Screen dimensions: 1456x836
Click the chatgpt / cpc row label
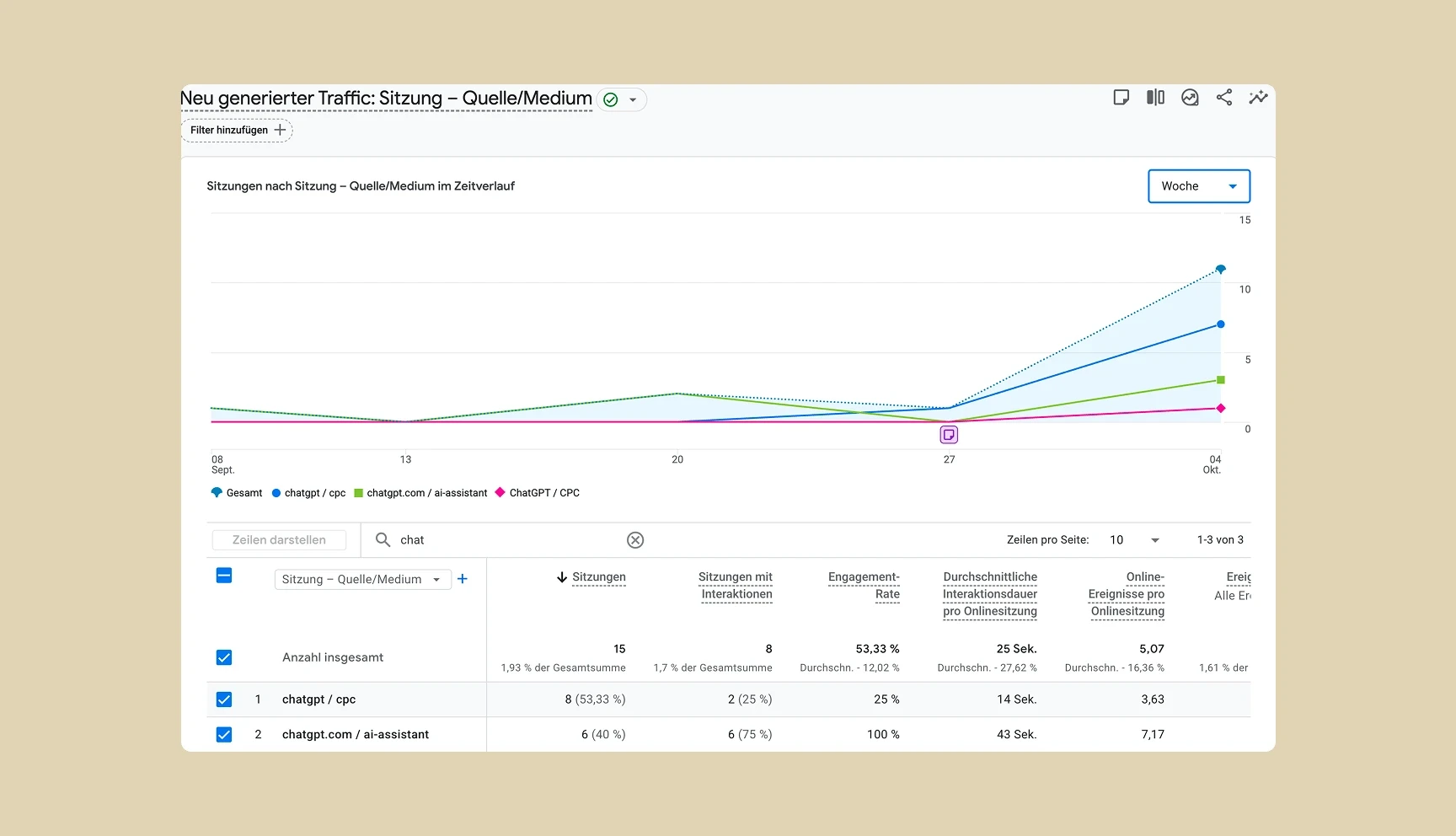coord(318,699)
